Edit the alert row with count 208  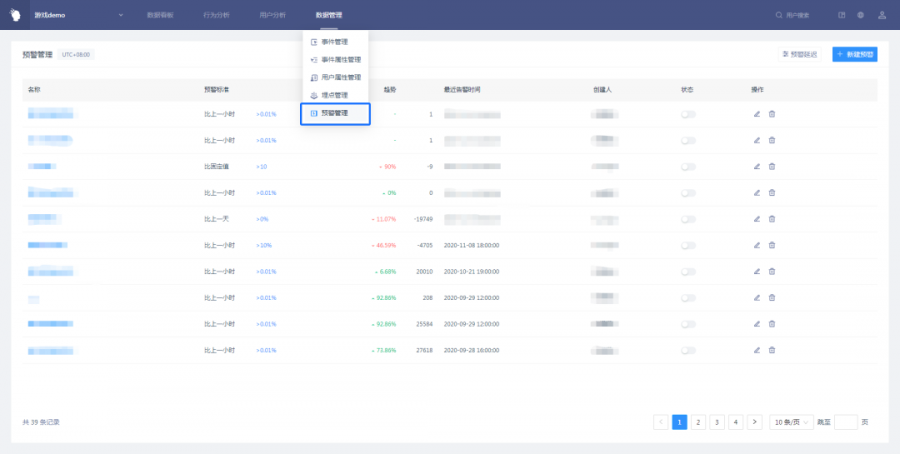[757, 298]
